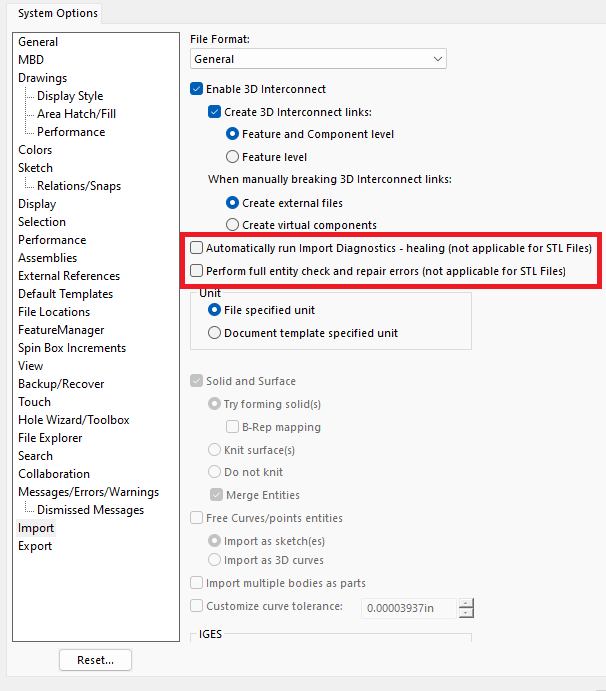Click the curve tolerance value field

click(409, 608)
